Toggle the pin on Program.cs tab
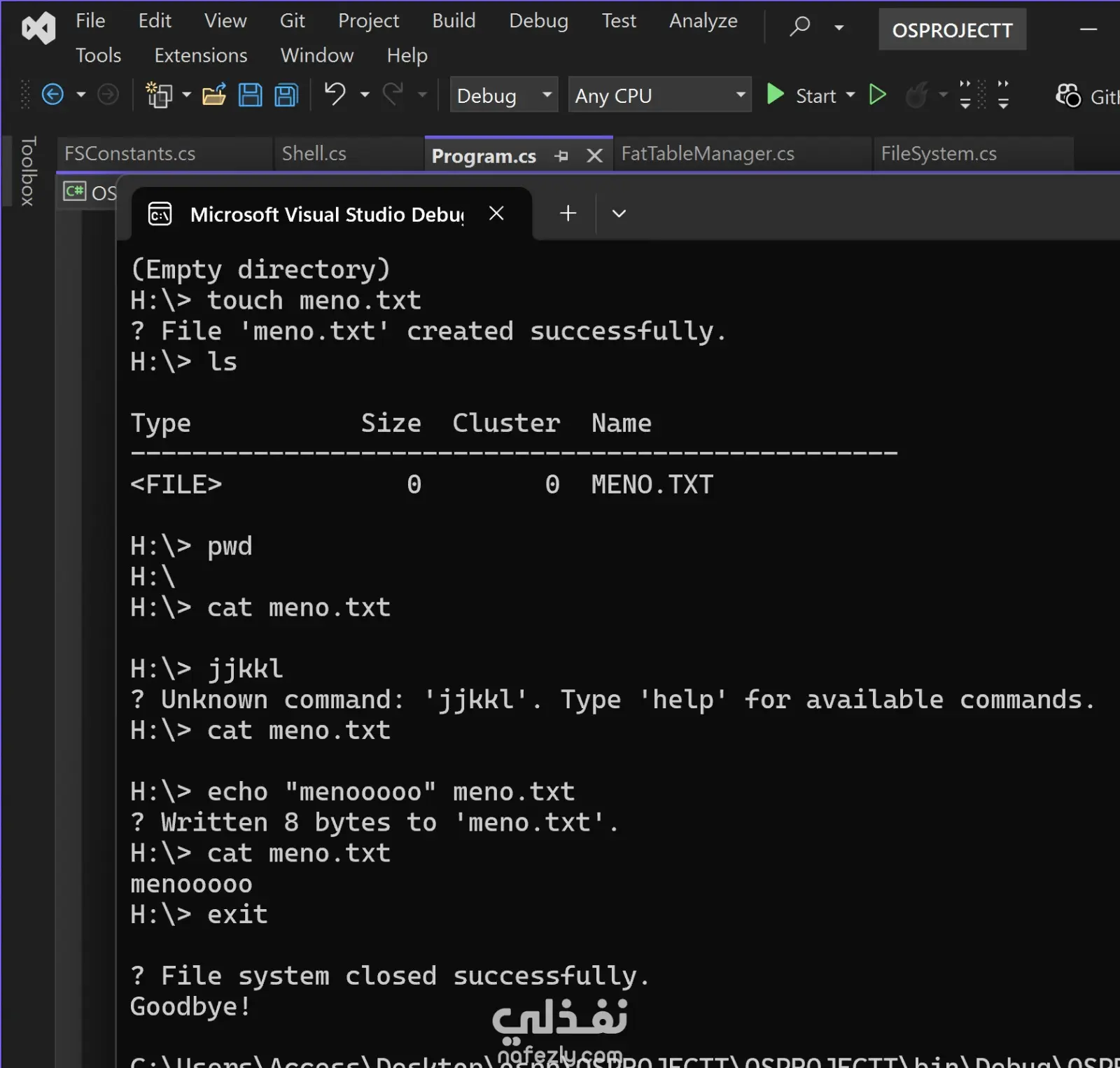 pos(561,156)
